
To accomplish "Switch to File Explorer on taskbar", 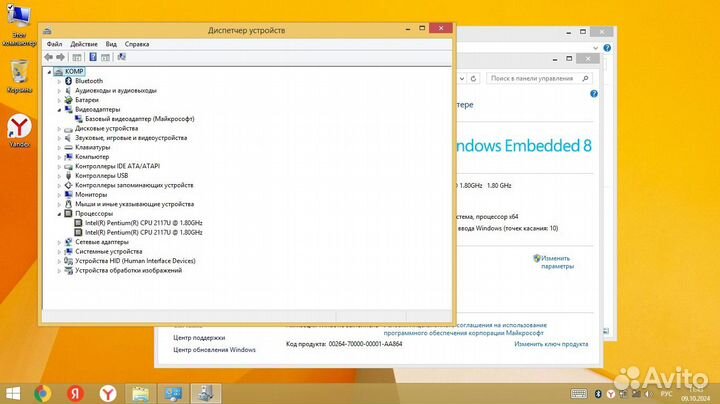I will pos(141,393).
